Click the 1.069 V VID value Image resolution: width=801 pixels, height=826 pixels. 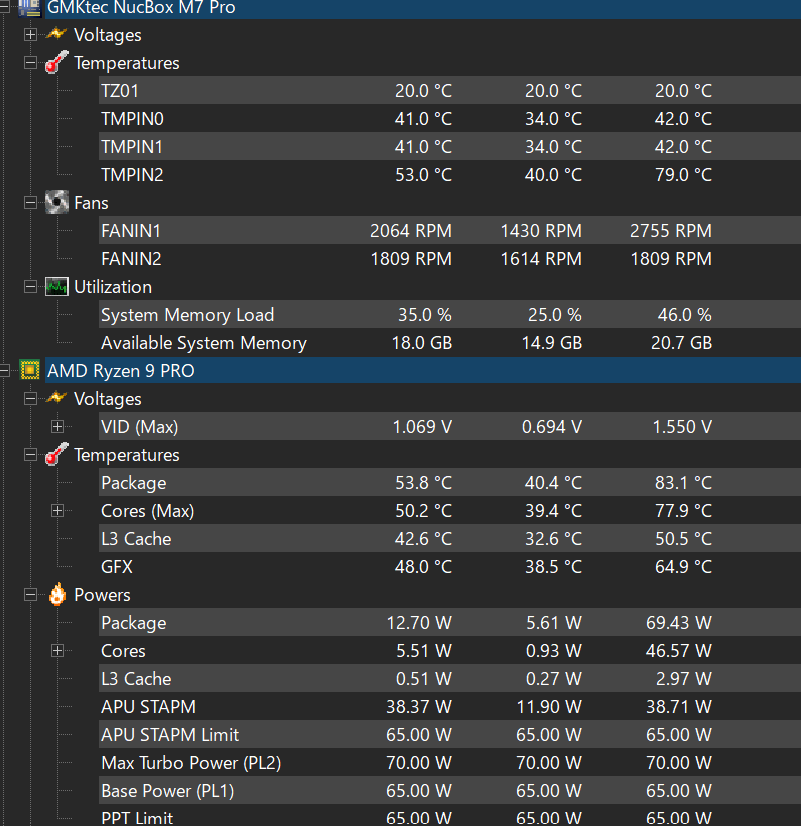422,427
